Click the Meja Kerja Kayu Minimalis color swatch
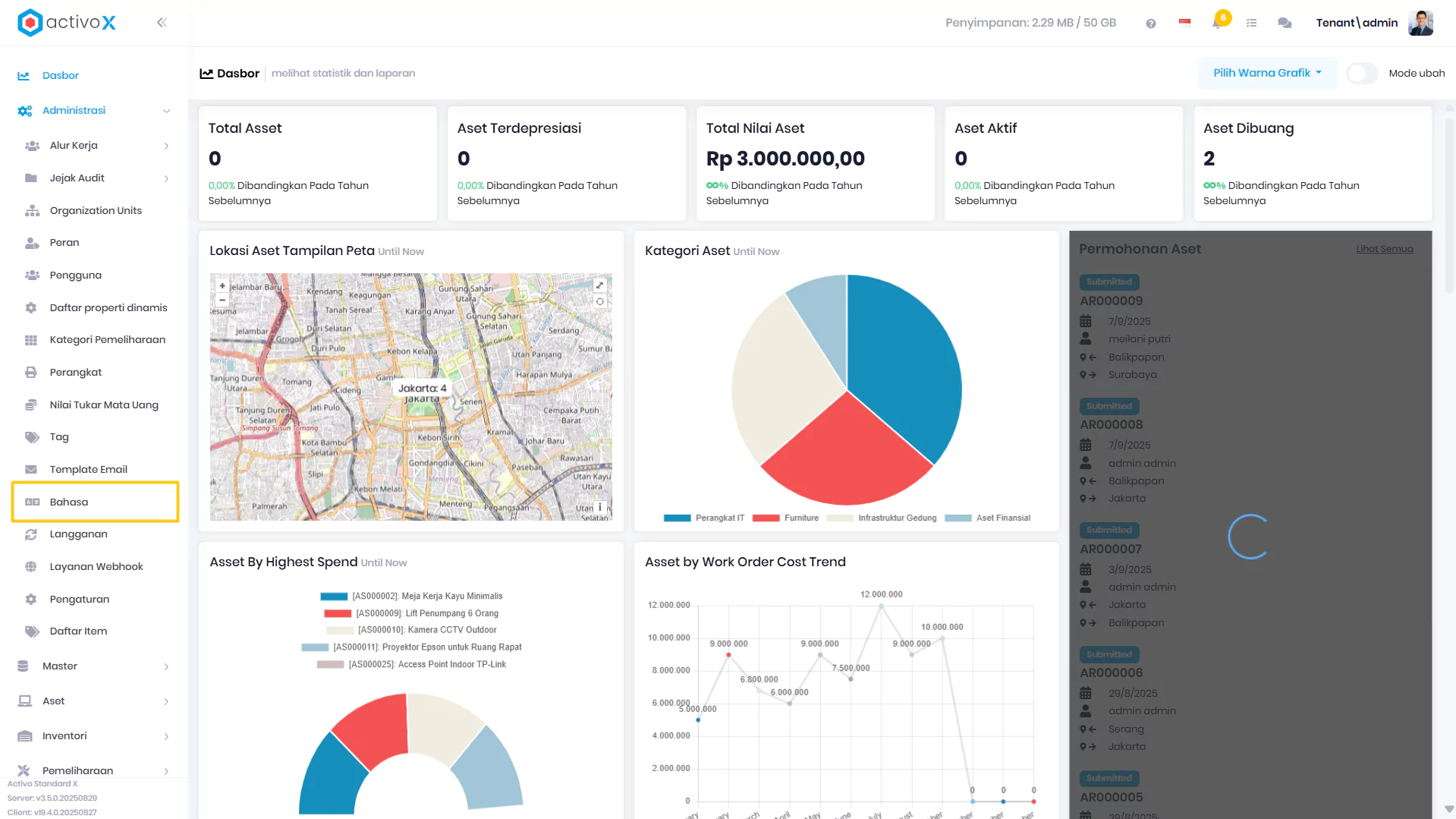 [x=334, y=597]
